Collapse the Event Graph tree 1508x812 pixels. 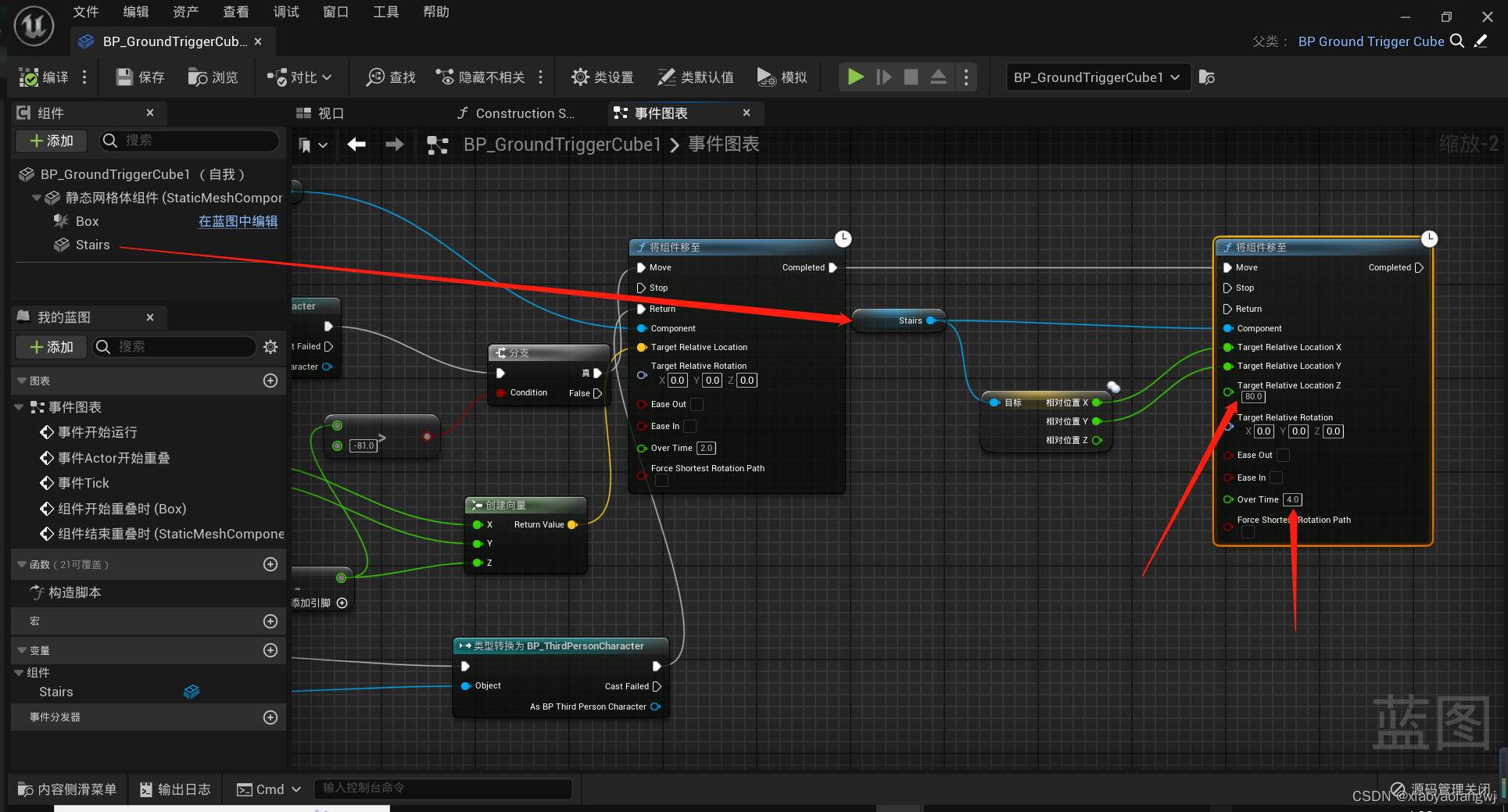19,407
